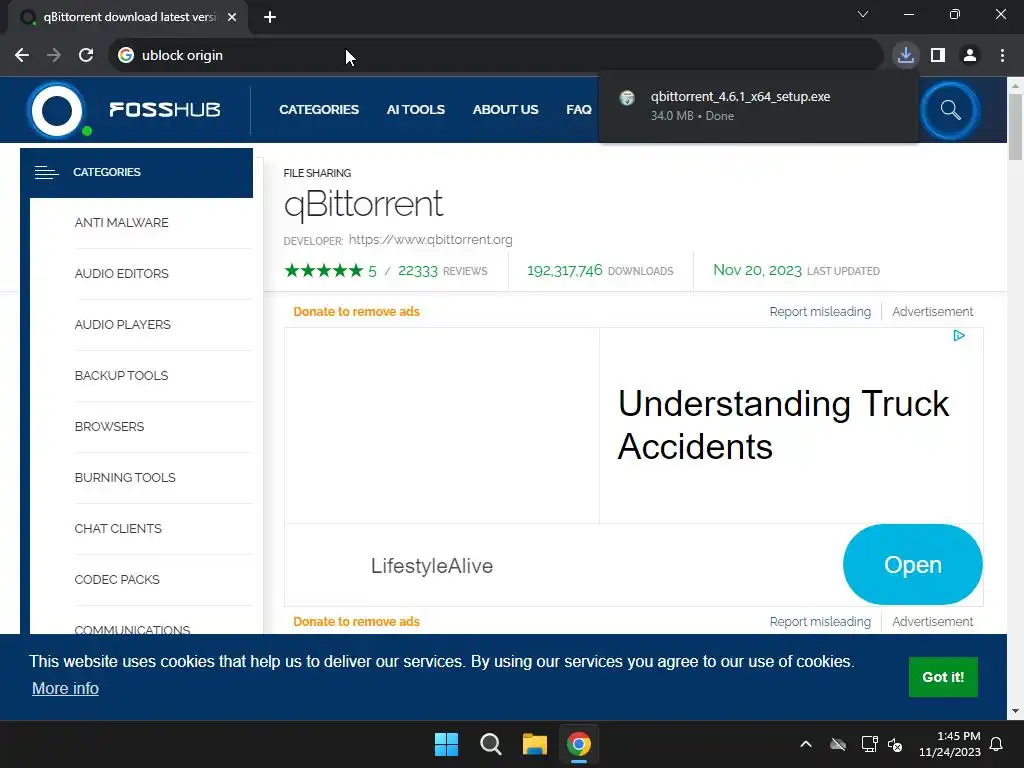This screenshot has width=1024, height=768.
Task: Click the lower Report misleading link
Action: (820, 622)
